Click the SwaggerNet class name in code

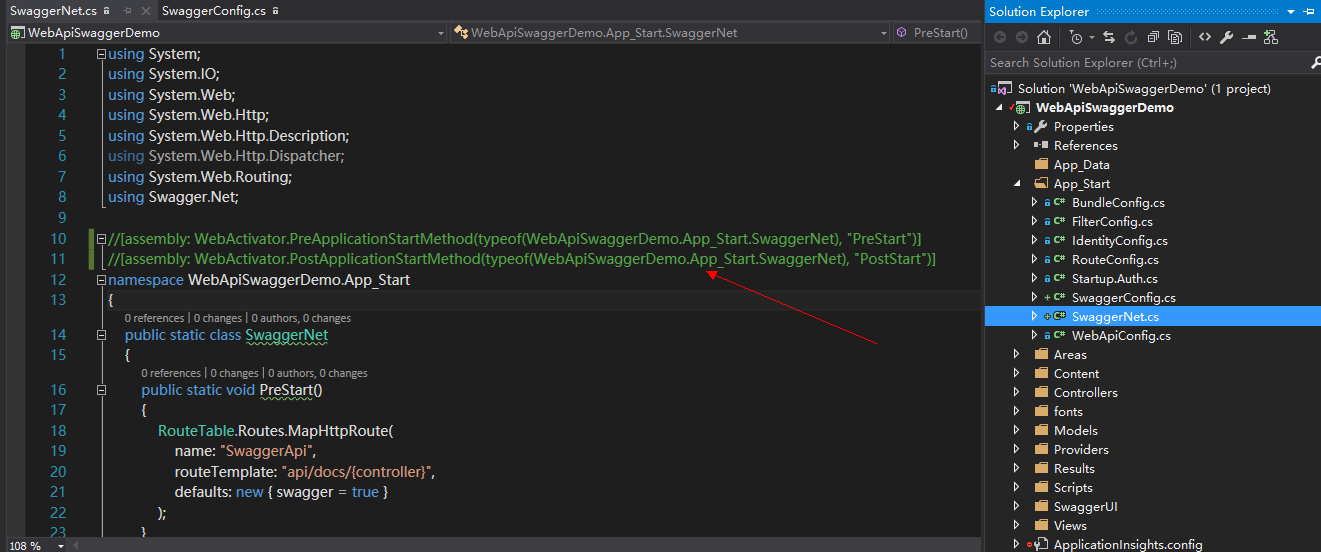point(287,335)
